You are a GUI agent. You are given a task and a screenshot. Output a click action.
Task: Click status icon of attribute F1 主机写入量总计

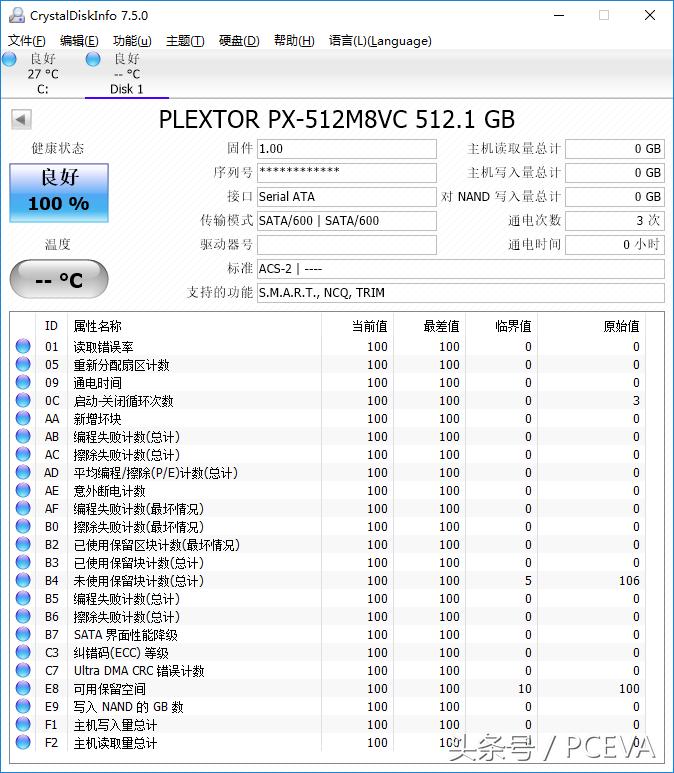(23, 724)
